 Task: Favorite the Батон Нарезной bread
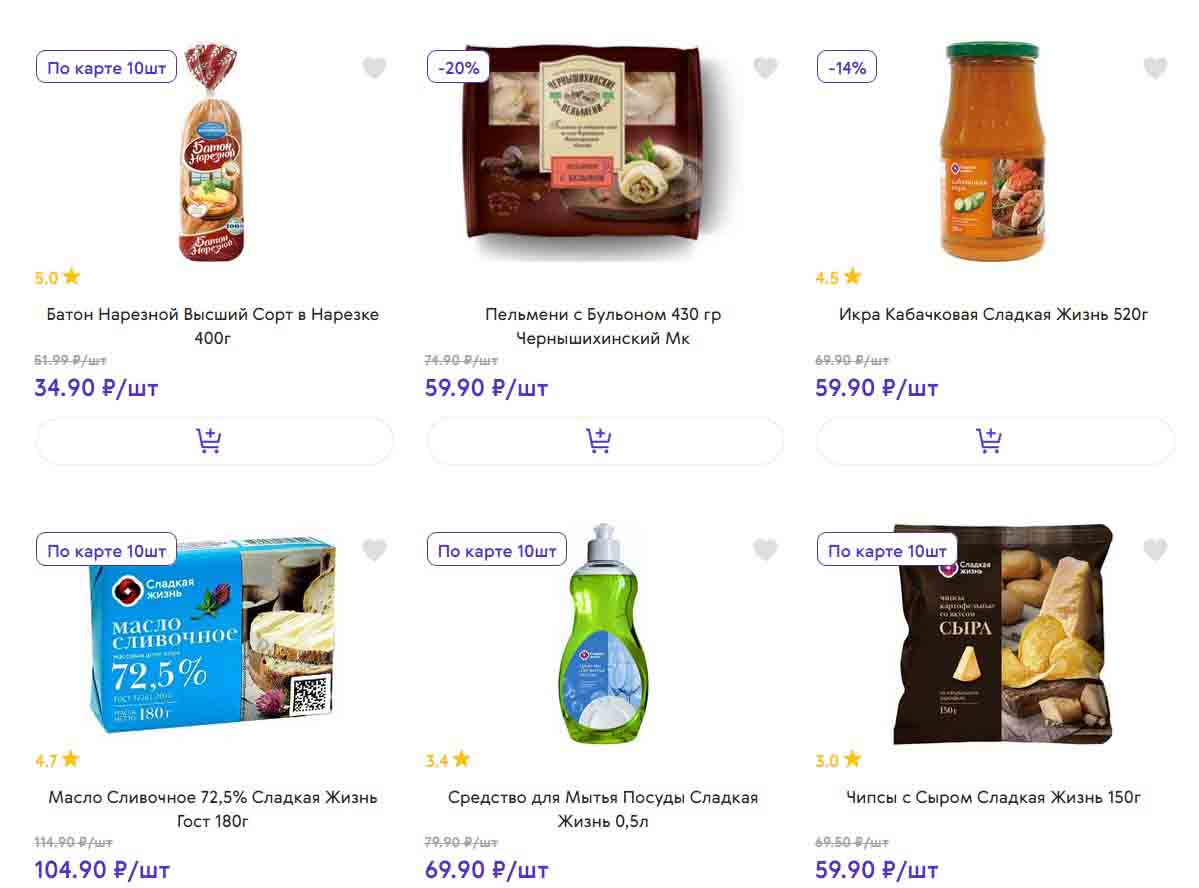tap(374, 68)
